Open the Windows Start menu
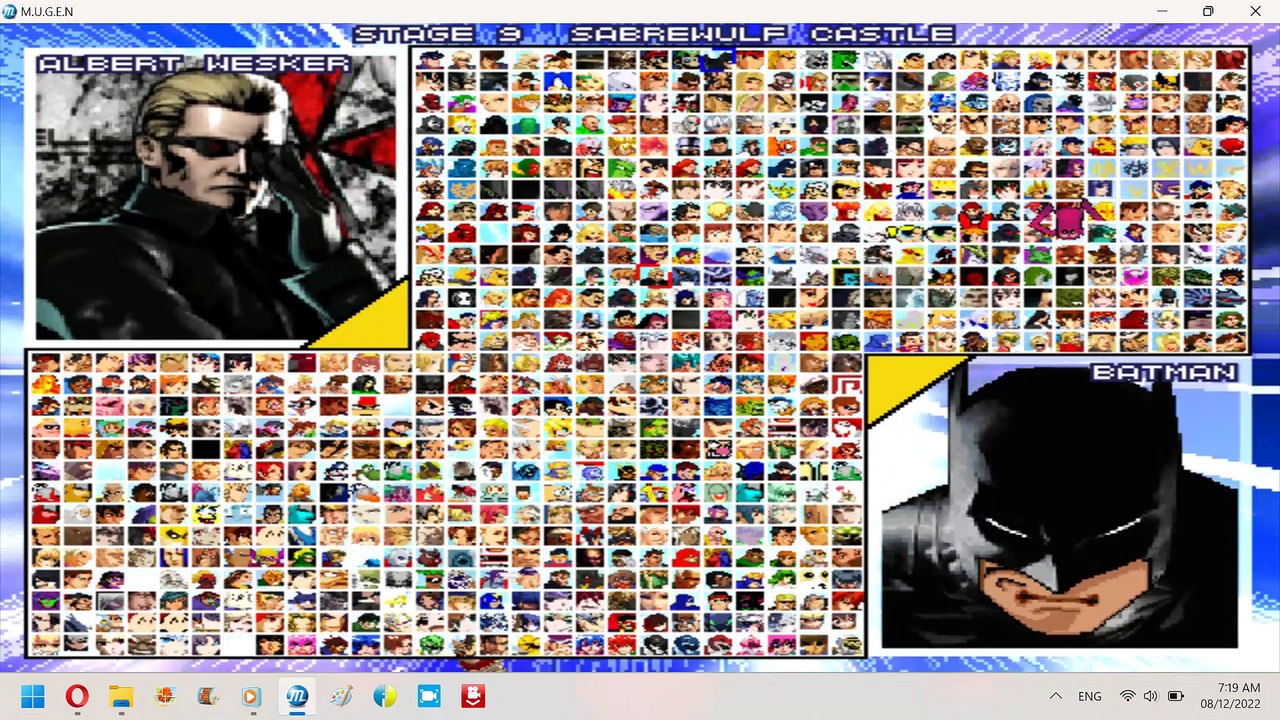 click(x=33, y=696)
